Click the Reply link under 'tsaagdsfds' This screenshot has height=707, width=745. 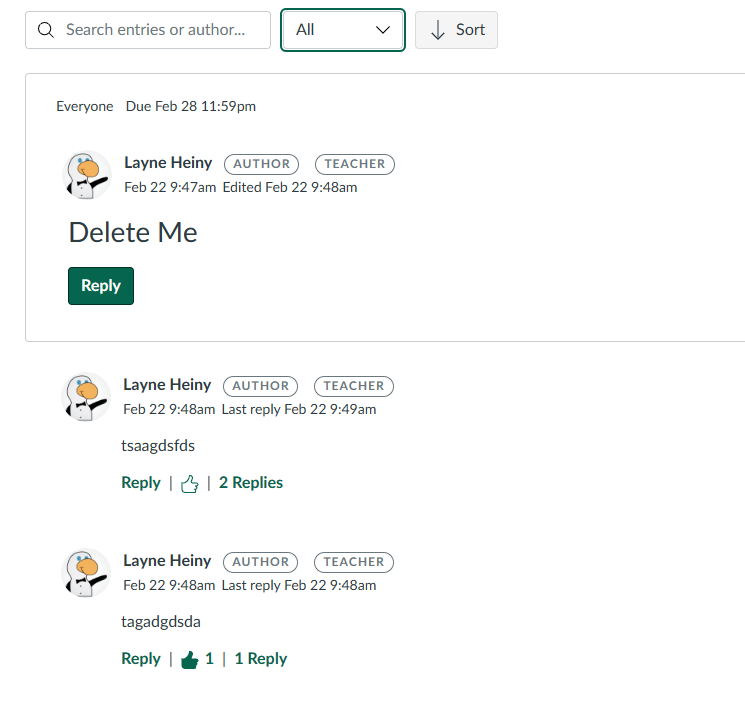click(x=141, y=483)
